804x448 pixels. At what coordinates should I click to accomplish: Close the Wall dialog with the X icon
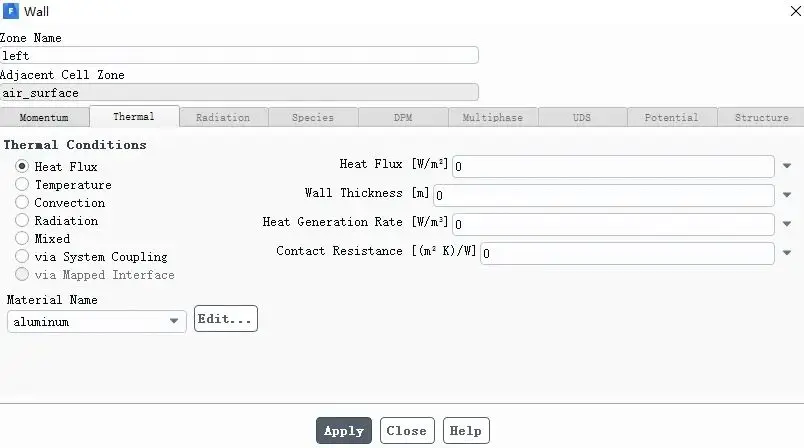[795, 11]
